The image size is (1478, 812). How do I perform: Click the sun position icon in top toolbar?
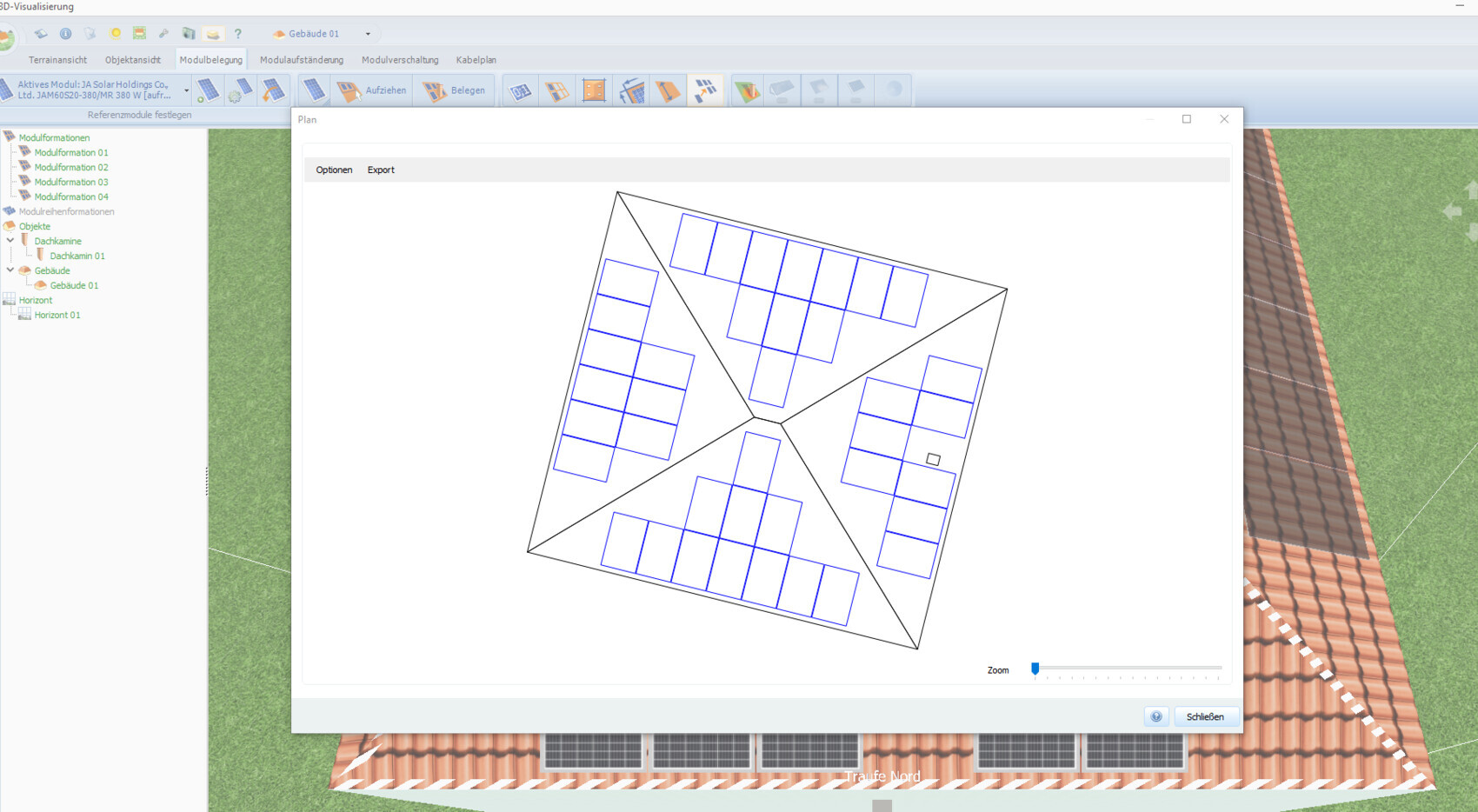(115, 34)
